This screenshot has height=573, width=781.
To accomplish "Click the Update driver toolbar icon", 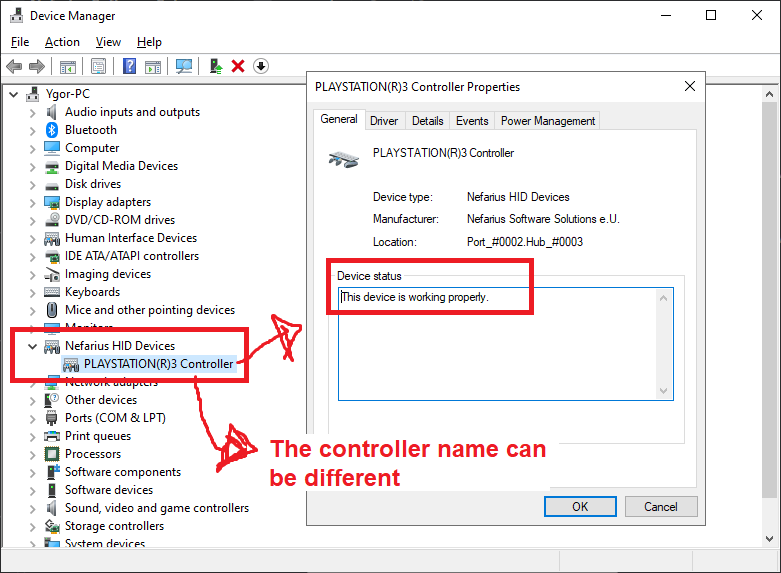I will (x=216, y=66).
